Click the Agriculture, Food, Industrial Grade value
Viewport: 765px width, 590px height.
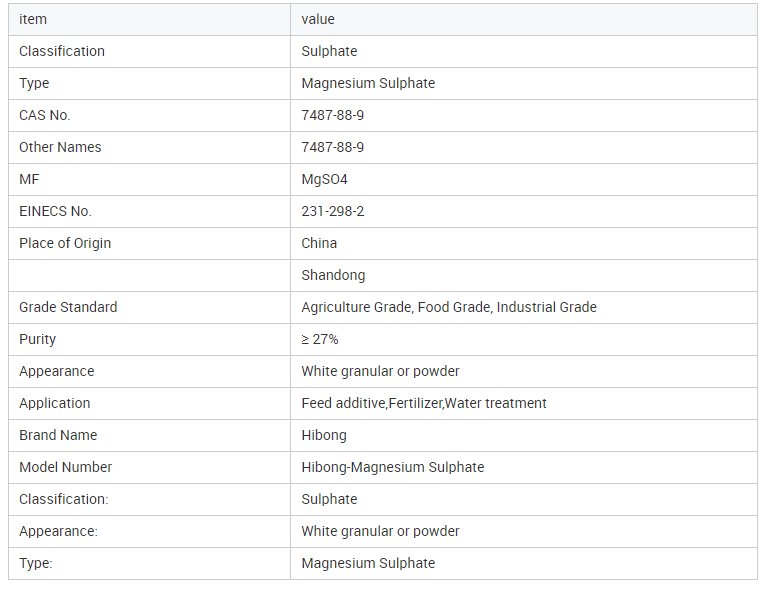click(448, 307)
